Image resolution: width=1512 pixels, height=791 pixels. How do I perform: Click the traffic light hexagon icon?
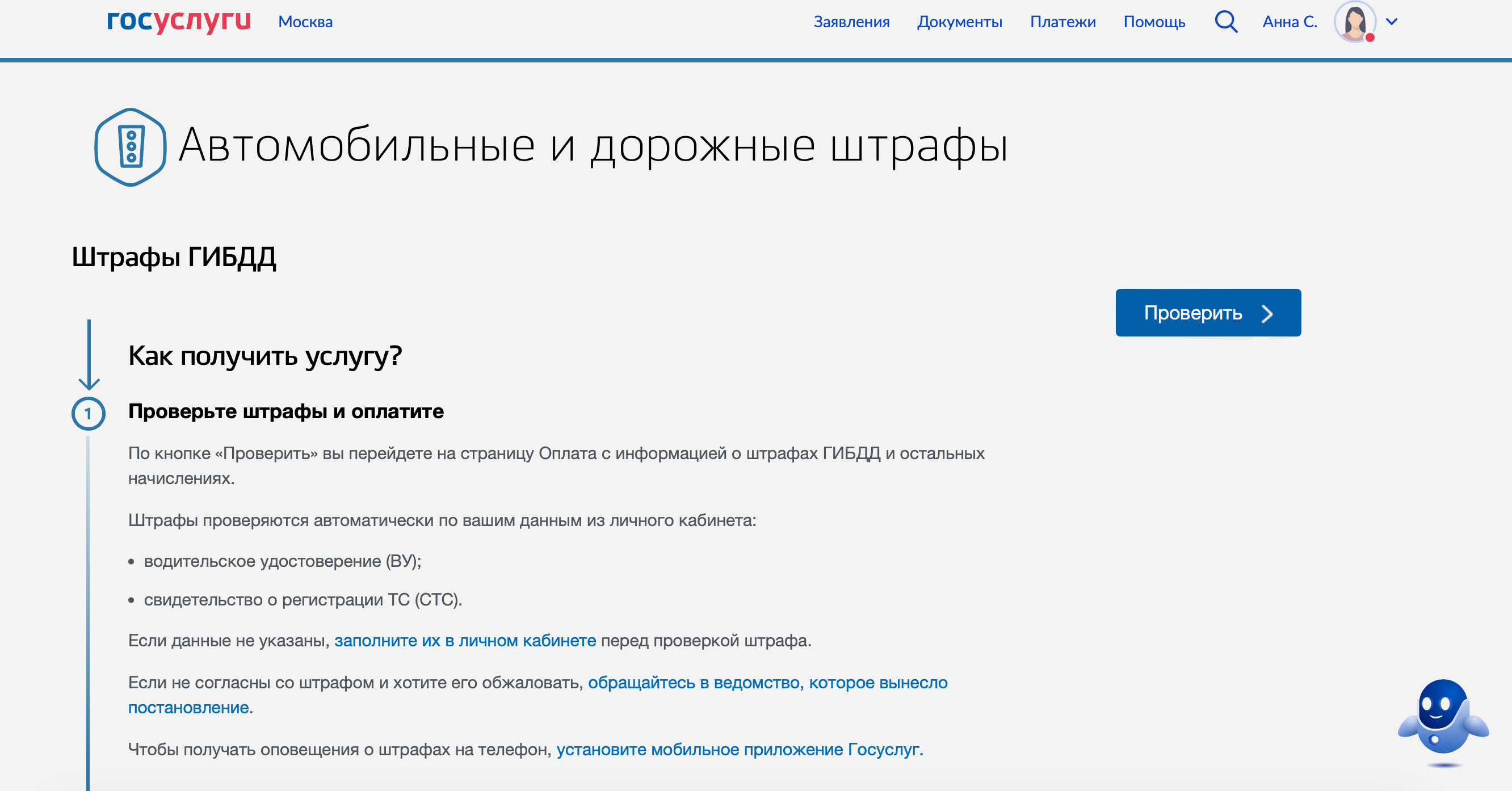(131, 147)
